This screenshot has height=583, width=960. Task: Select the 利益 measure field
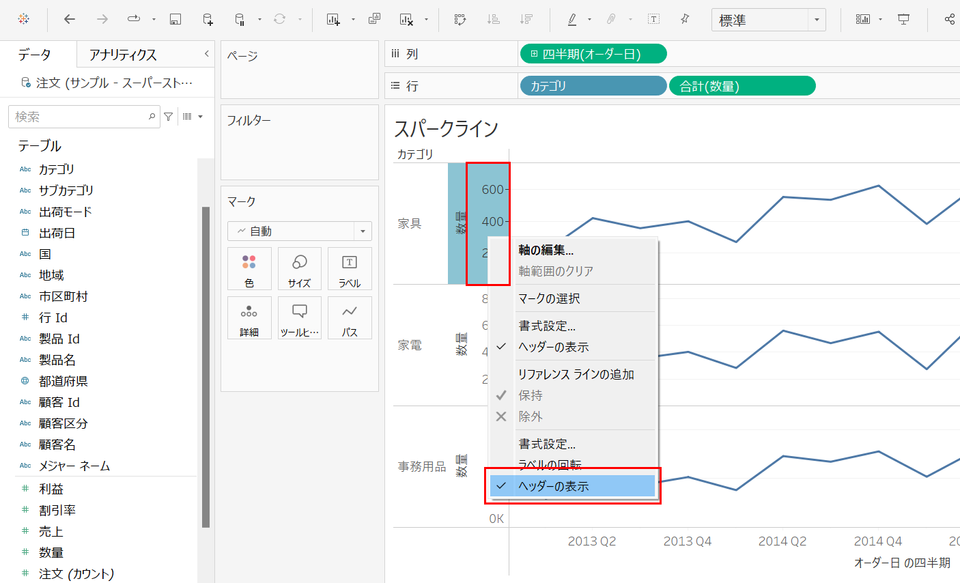click(x=51, y=489)
